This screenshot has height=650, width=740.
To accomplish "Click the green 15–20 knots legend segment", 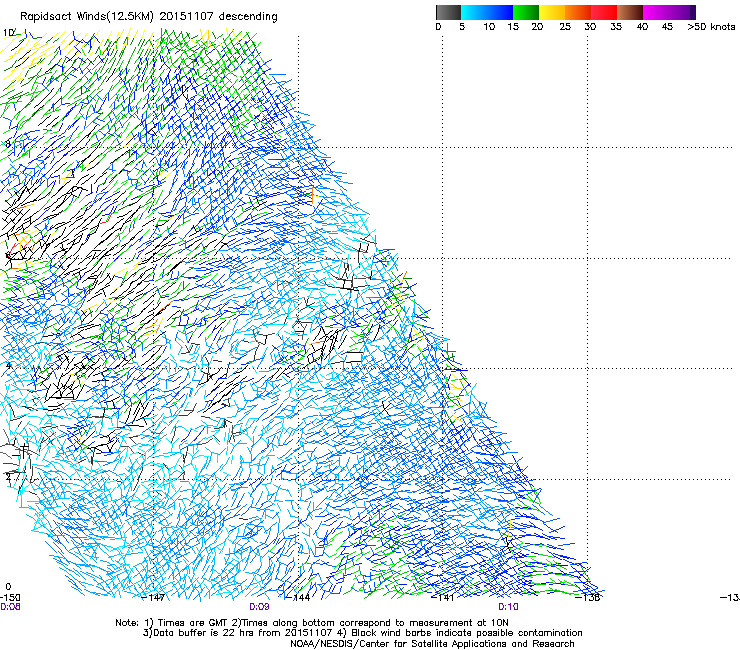I will coord(526,12).
